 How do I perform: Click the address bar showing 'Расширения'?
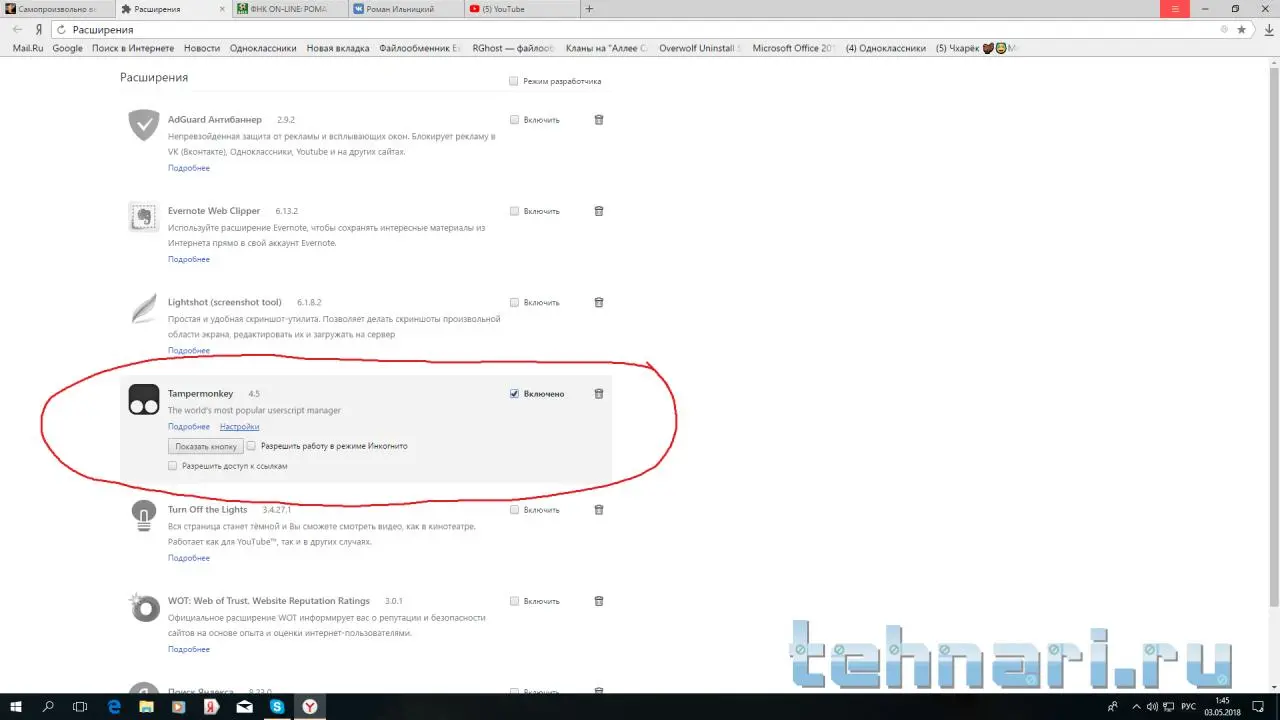[640, 30]
